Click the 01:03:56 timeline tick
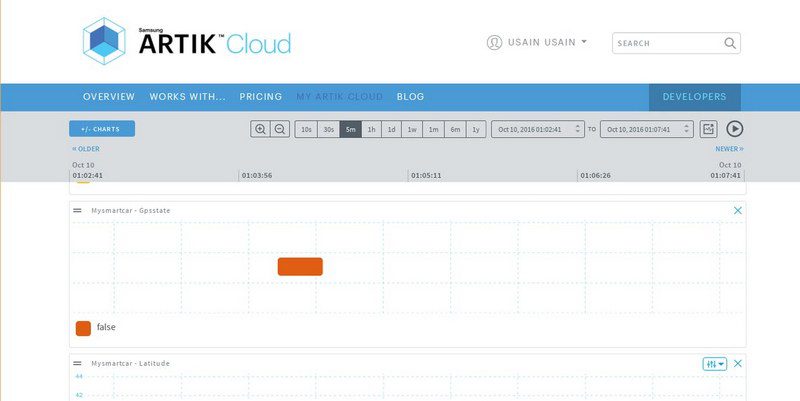 (257, 176)
